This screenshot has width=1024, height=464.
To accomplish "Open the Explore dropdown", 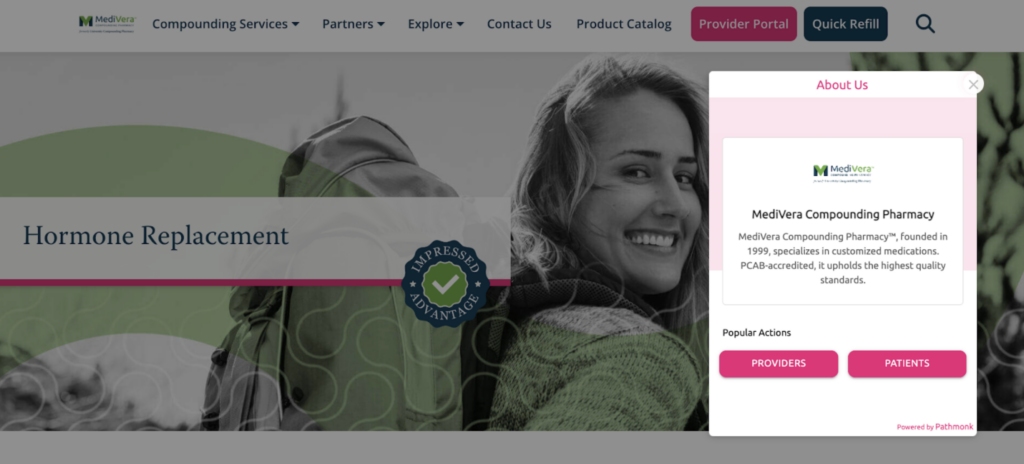I will pos(436,24).
